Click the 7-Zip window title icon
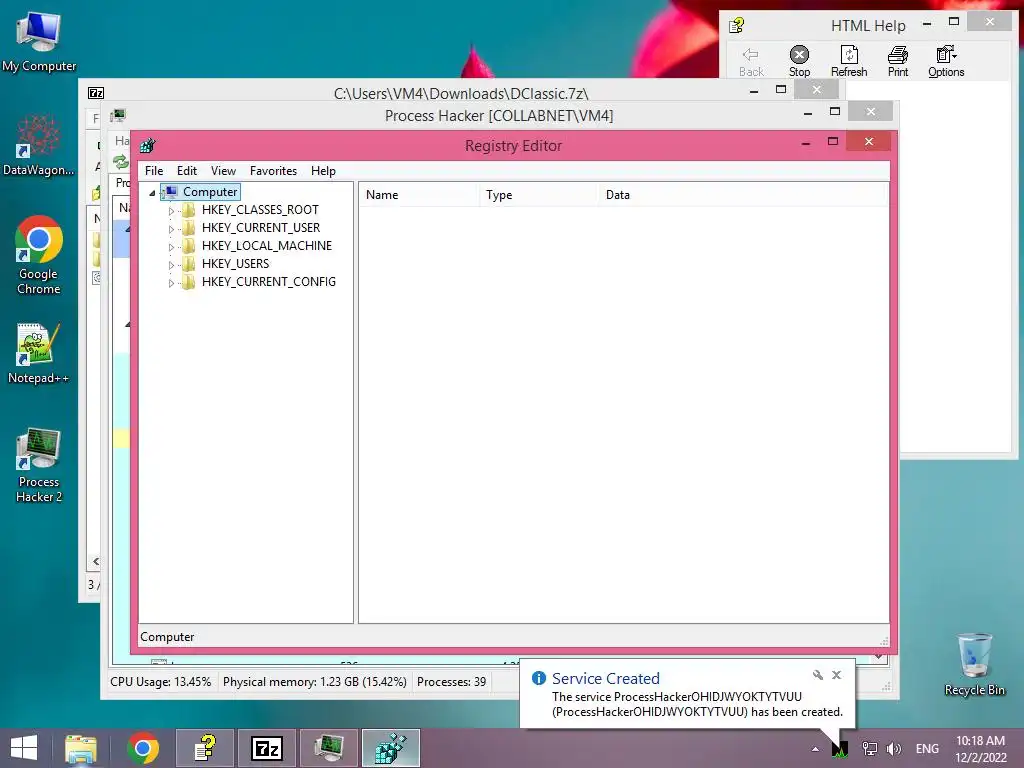The height and width of the screenshot is (768, 1024). click(x=96, y=93)
